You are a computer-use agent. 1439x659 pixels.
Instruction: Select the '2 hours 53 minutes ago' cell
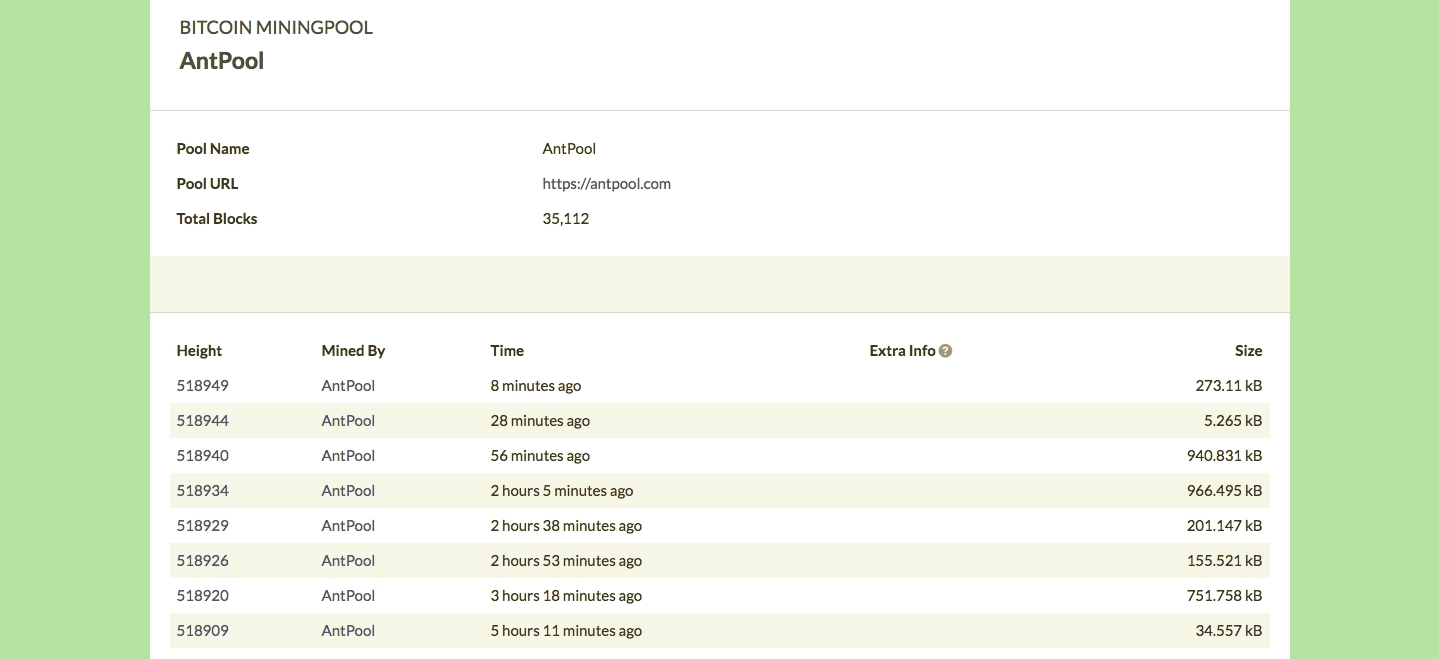[x=566, y=561]
